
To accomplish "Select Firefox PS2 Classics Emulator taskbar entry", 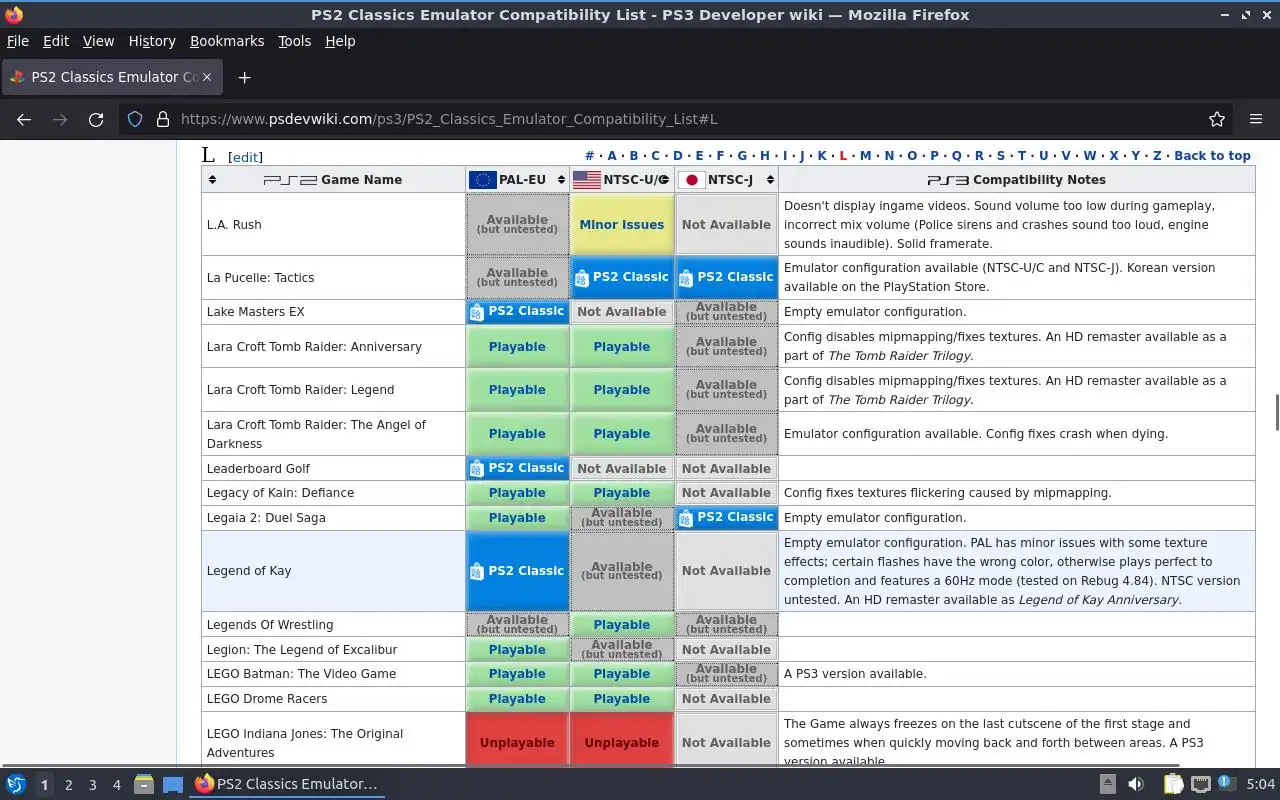I will pyautogui.click(x=286, y=784).
